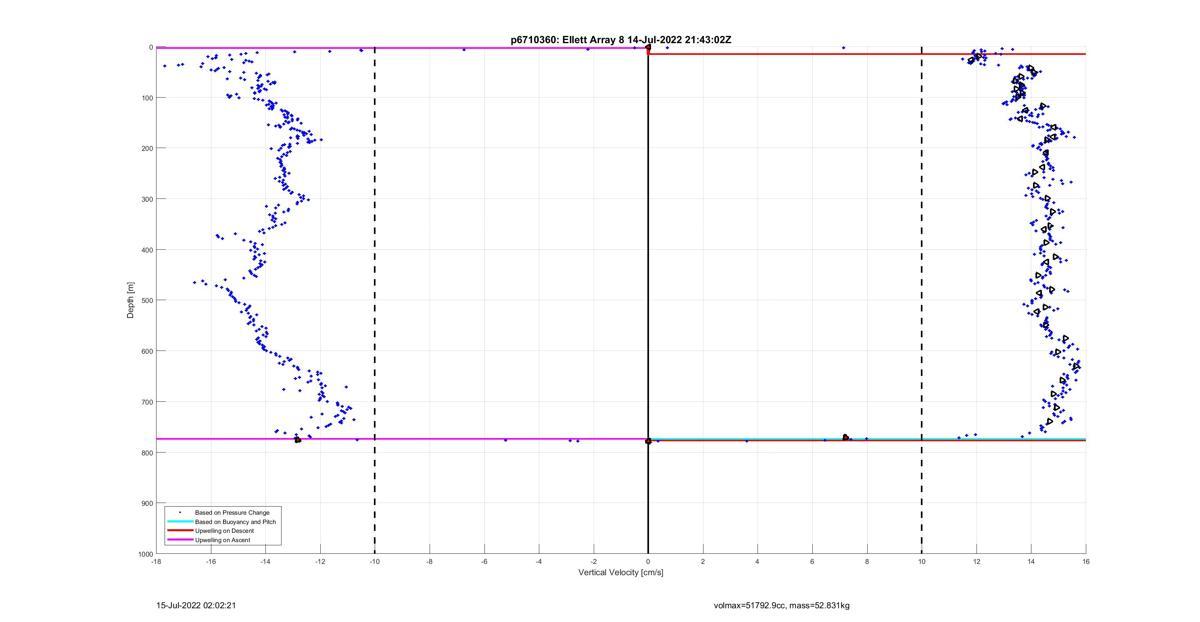Click the depth tick label '800'
The width and height of the screenshot is (1200, 622).
(x=146, y=452)
